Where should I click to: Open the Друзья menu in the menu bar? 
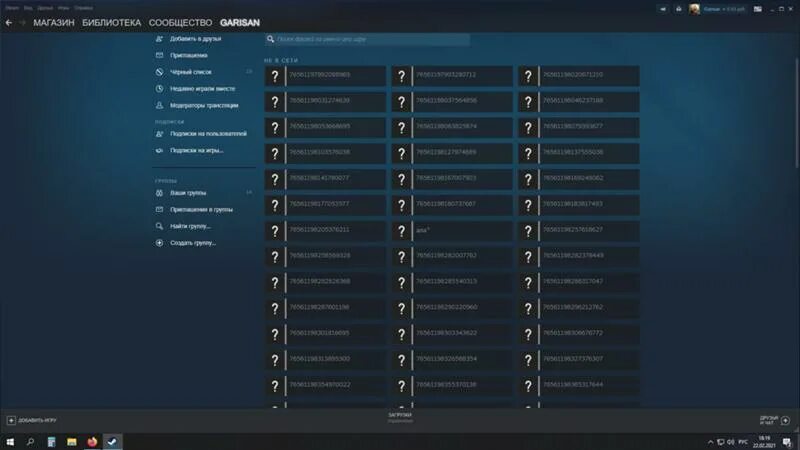click(x=45, y=8)
